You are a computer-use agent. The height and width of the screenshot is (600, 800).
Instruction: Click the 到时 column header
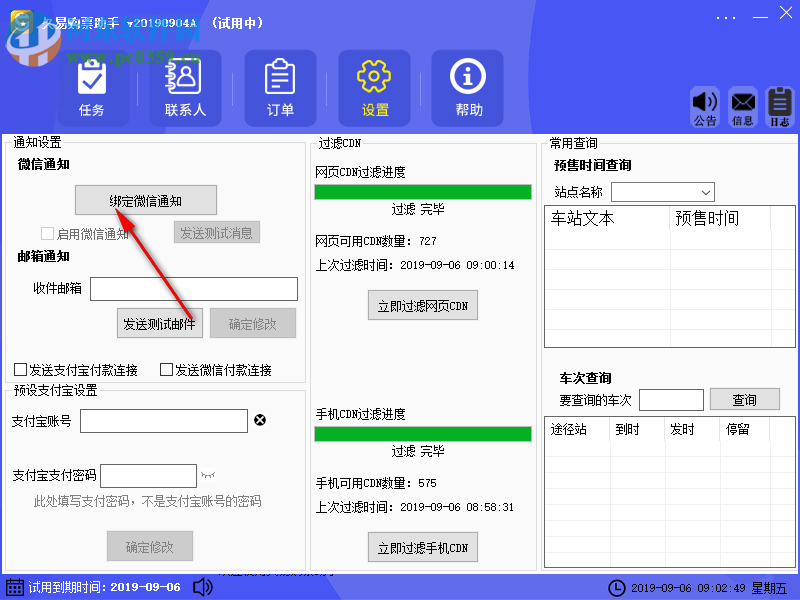(x=637, y=429)
